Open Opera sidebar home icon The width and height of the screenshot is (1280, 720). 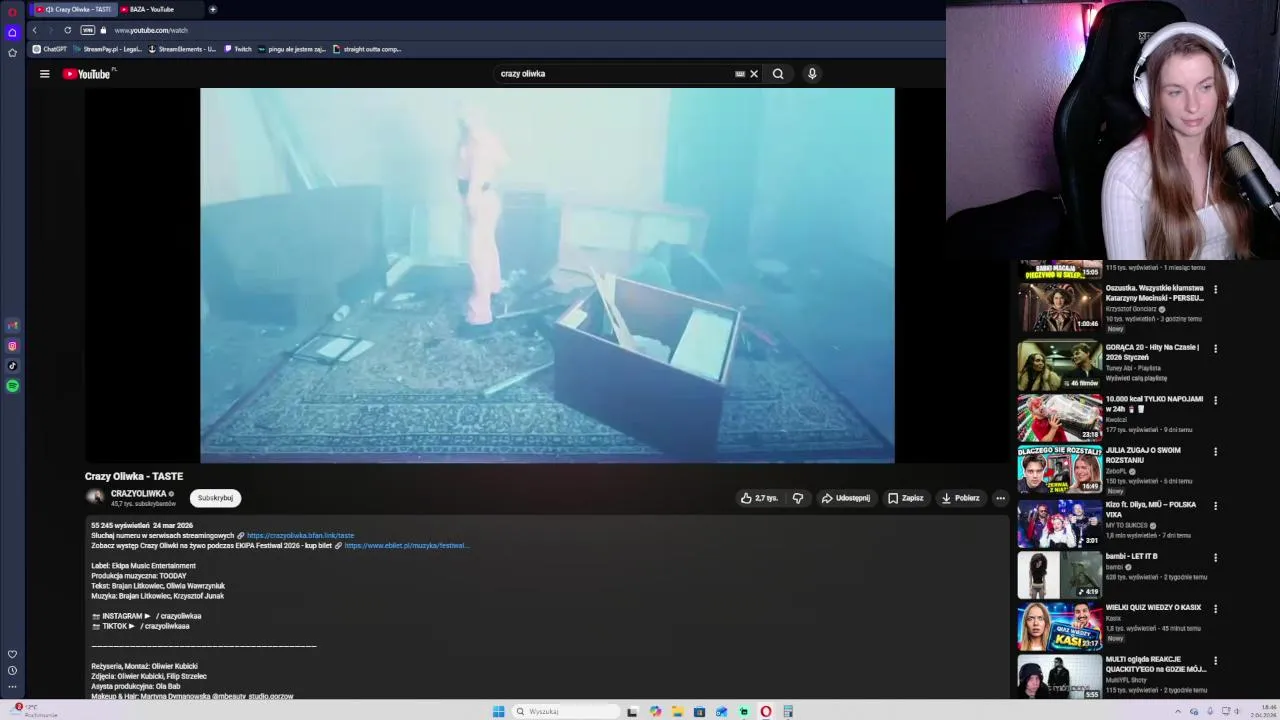coord(12,32)
